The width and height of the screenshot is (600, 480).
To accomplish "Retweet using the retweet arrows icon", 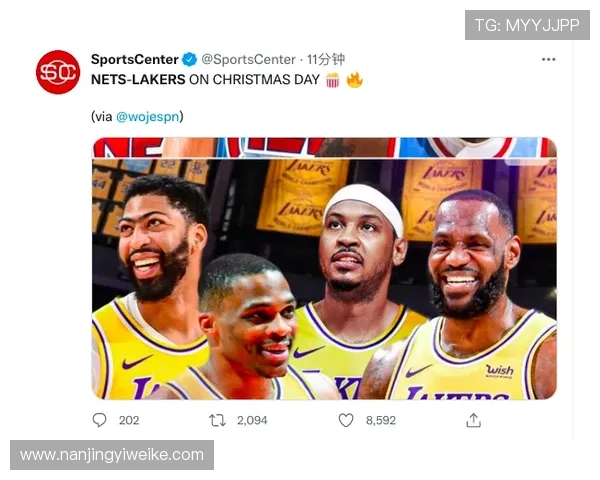I will click(217, 420).
